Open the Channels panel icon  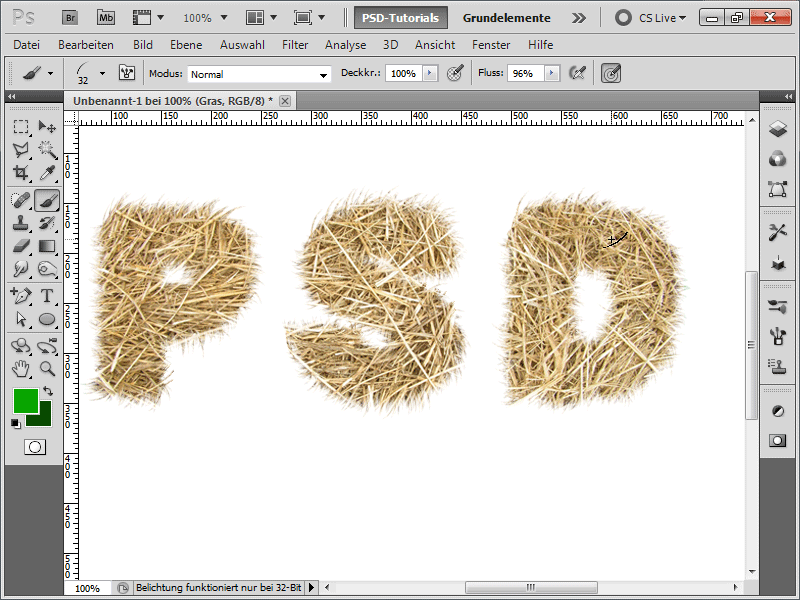[x=778, y=159]
